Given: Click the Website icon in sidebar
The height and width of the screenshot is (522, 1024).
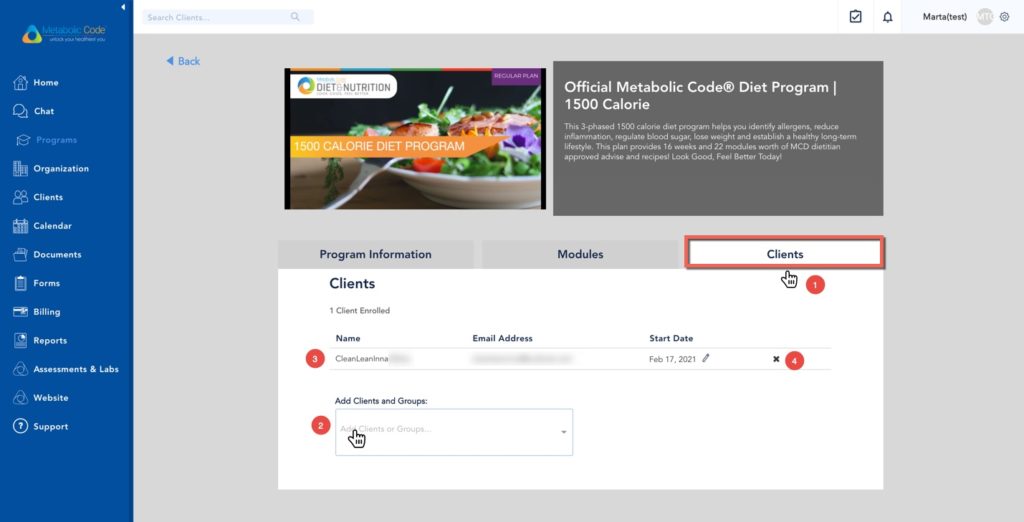Looking at the screenshot, I should click(20, 397).
